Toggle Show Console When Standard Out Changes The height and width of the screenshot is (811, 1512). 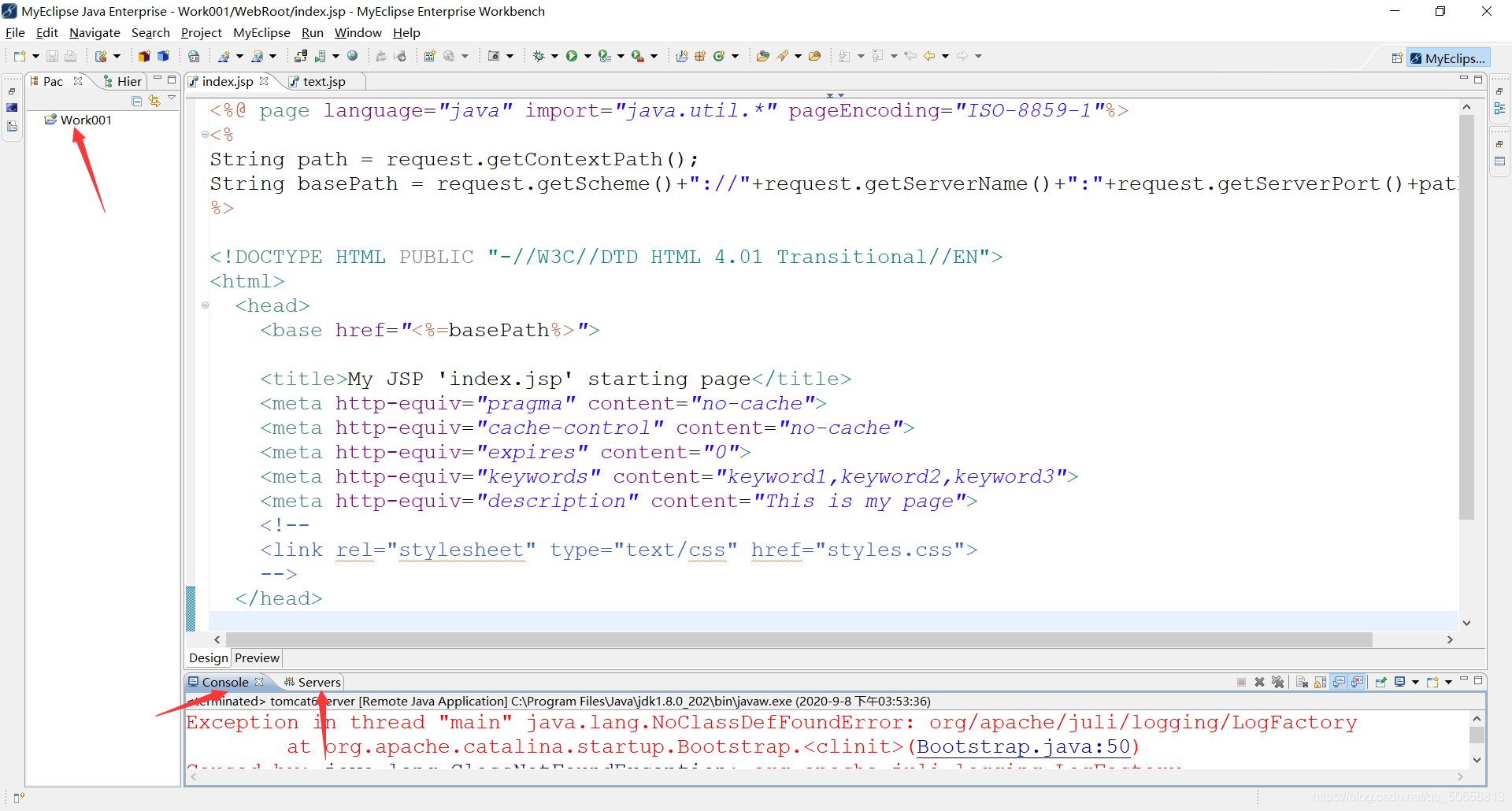[1339, 682]
